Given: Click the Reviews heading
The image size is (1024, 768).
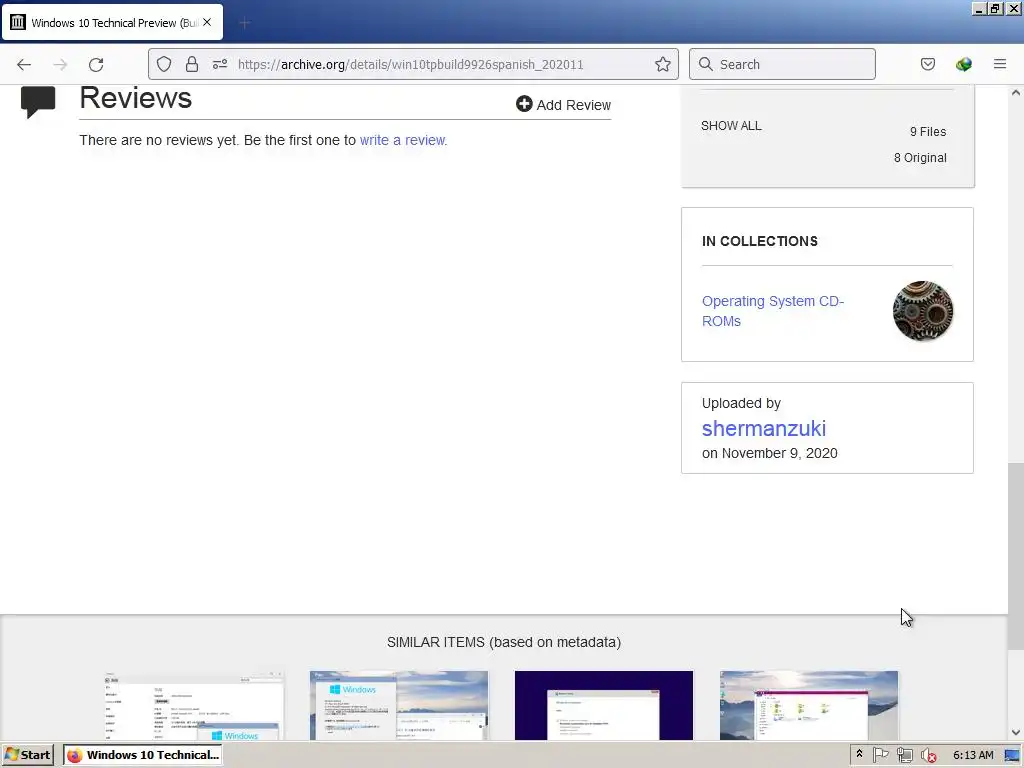Looking at the screenshot, I should pos(135,98).
